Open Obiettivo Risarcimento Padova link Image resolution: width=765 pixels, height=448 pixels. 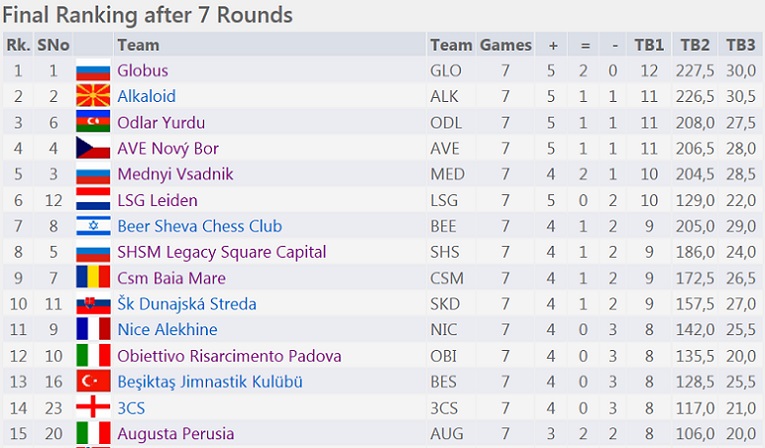[x=229, y=356]
